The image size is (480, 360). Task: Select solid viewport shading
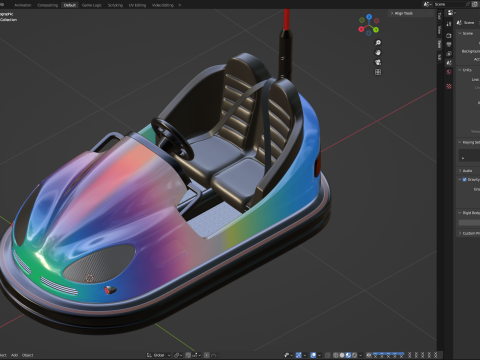tap(342, 355)
